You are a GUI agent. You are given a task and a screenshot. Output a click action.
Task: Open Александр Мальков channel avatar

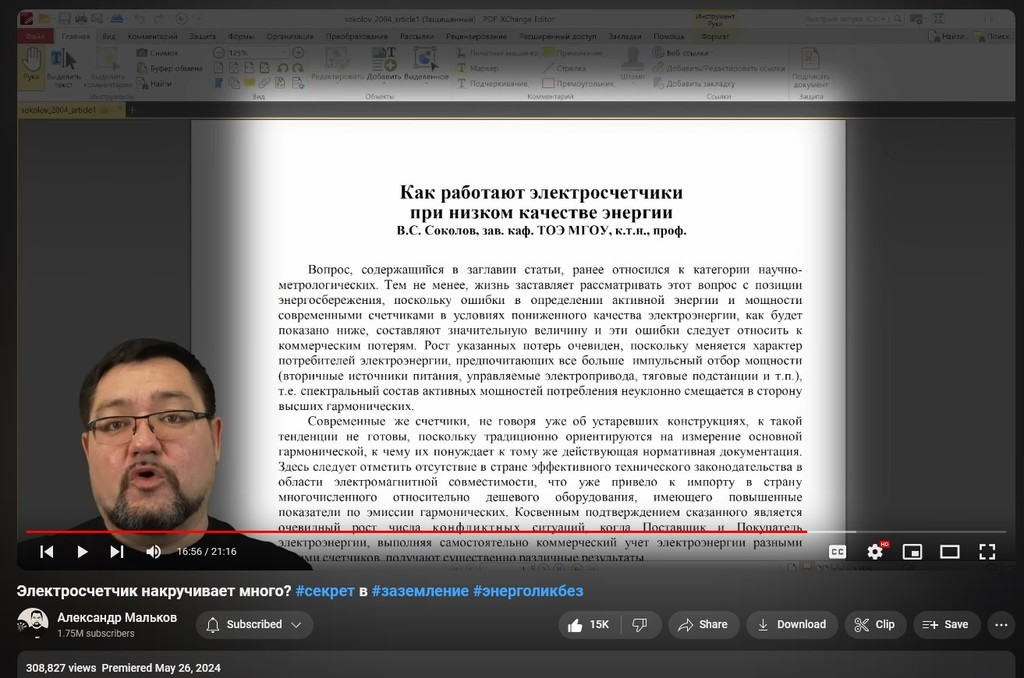pos(32,624)
